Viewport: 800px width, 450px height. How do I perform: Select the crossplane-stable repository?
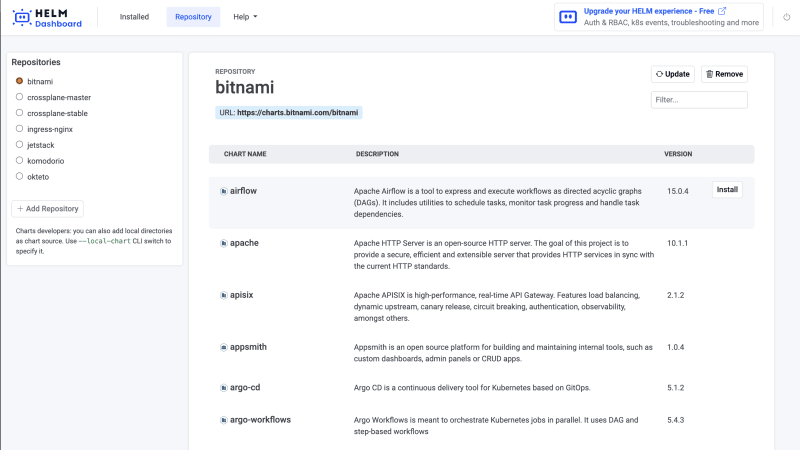click(x=19, y=112)
